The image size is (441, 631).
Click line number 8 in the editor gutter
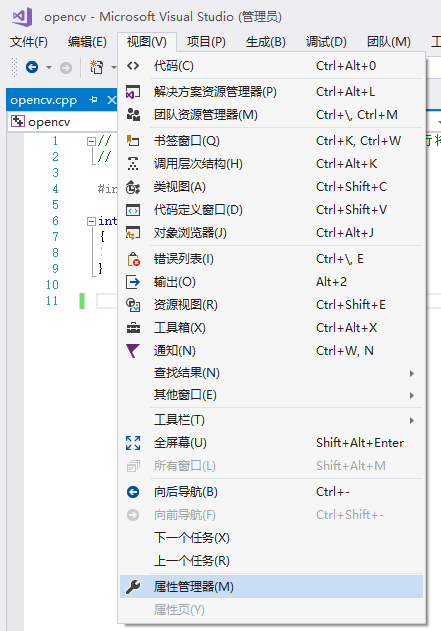[55, 253]
